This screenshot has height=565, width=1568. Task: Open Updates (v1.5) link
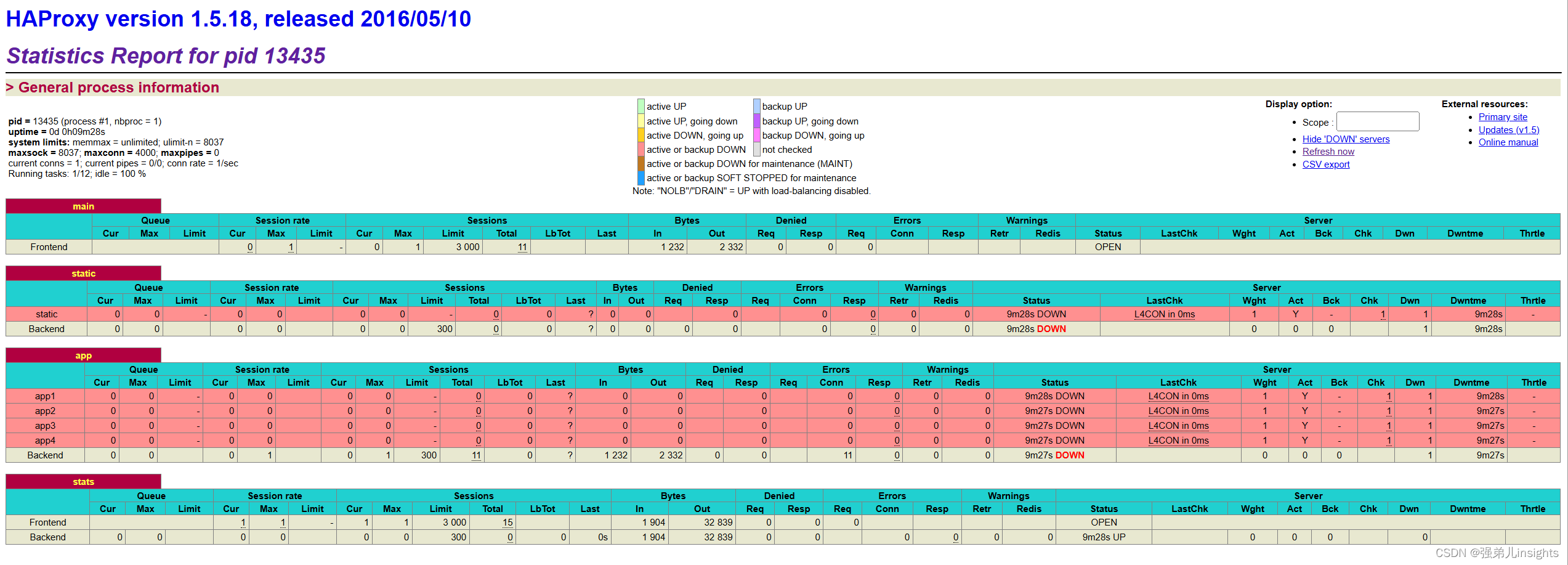coord(1509,130)
